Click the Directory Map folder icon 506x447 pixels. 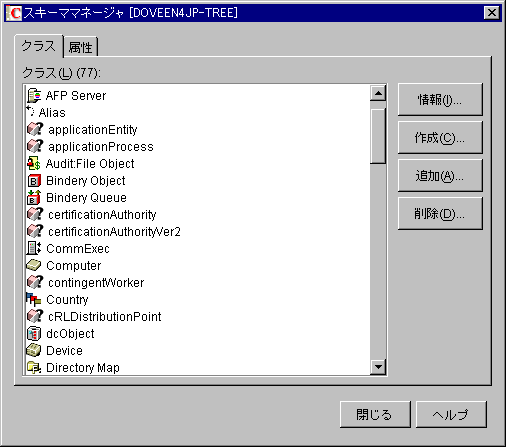point(34,368)
